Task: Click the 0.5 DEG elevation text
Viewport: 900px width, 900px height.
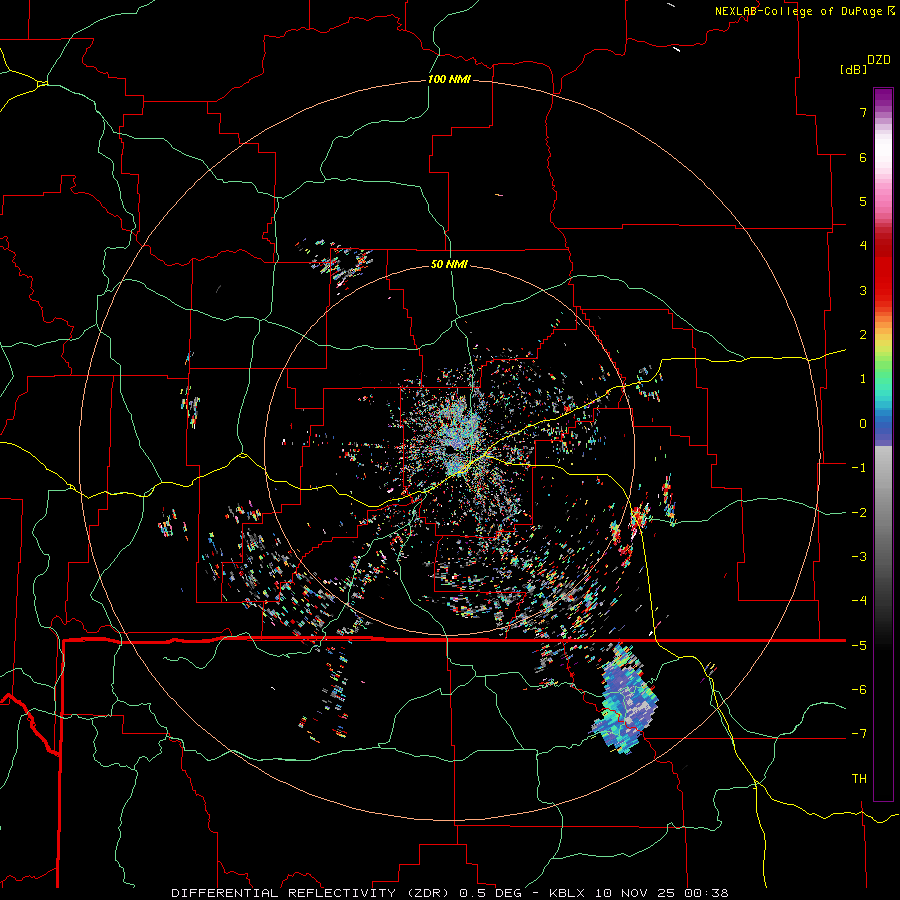Action: click(x=491, y=893)
